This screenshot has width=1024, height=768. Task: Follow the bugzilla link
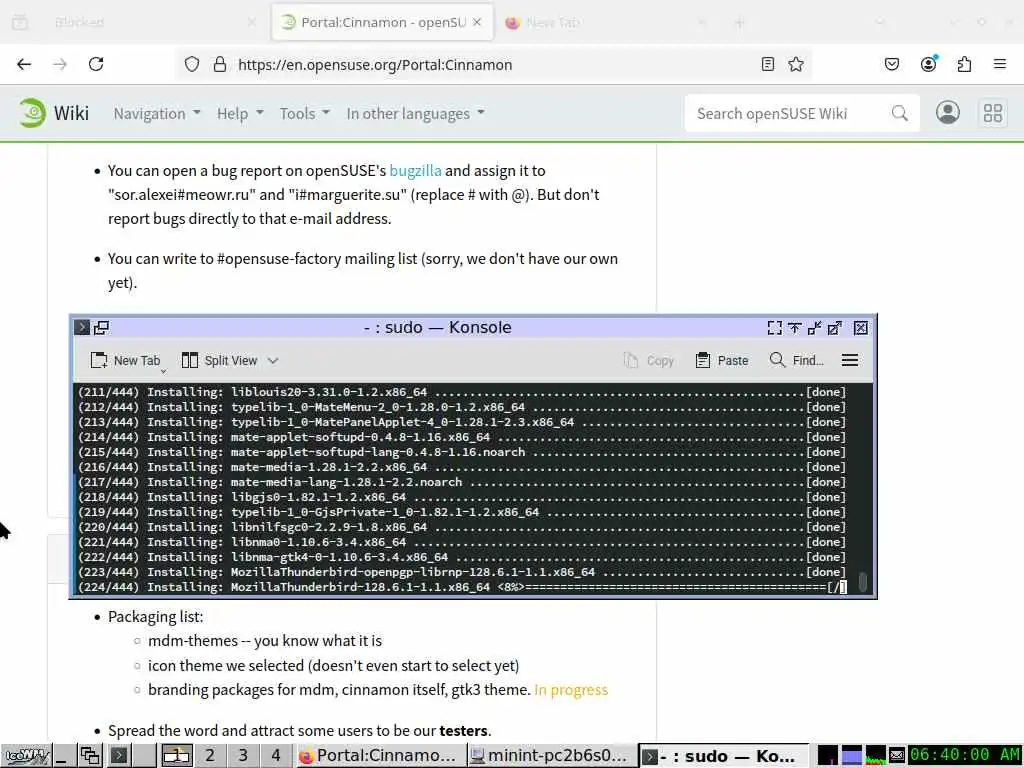(x=415, y=170)
